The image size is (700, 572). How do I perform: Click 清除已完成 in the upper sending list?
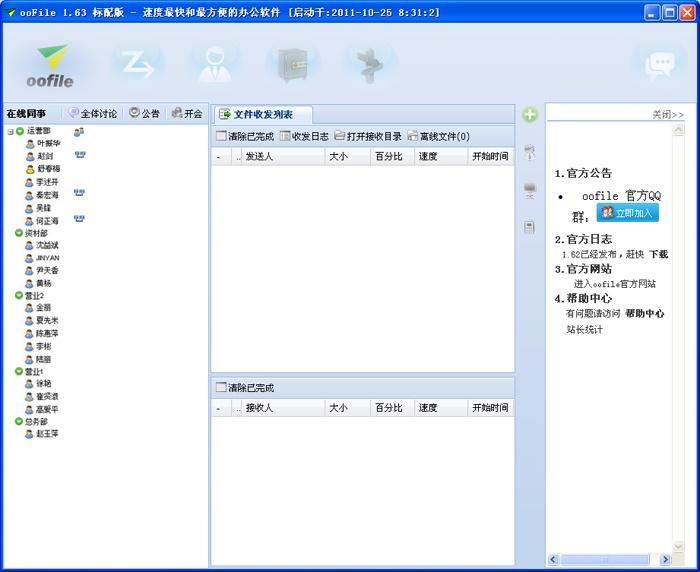[x=245, y=136]
